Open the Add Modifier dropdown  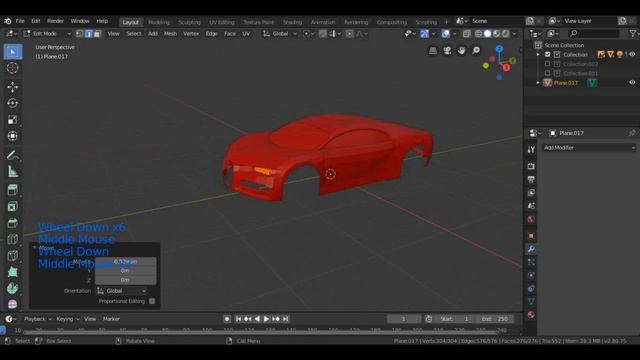589,148
